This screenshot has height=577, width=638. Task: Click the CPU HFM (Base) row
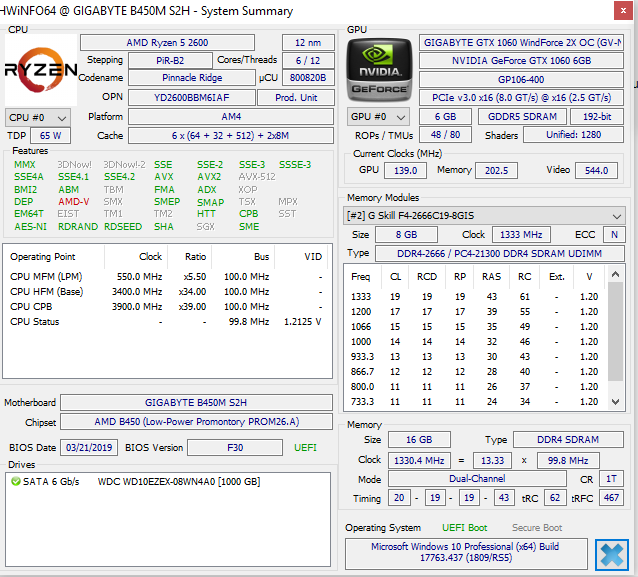167,292
